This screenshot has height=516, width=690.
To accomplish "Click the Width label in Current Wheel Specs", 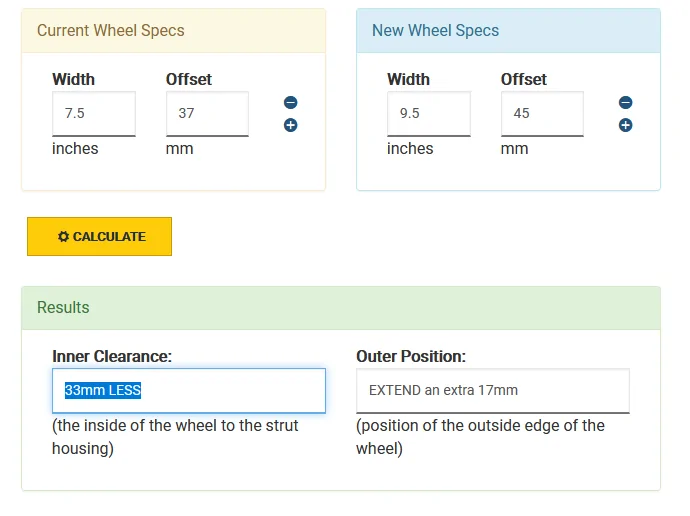I will 73,79.
